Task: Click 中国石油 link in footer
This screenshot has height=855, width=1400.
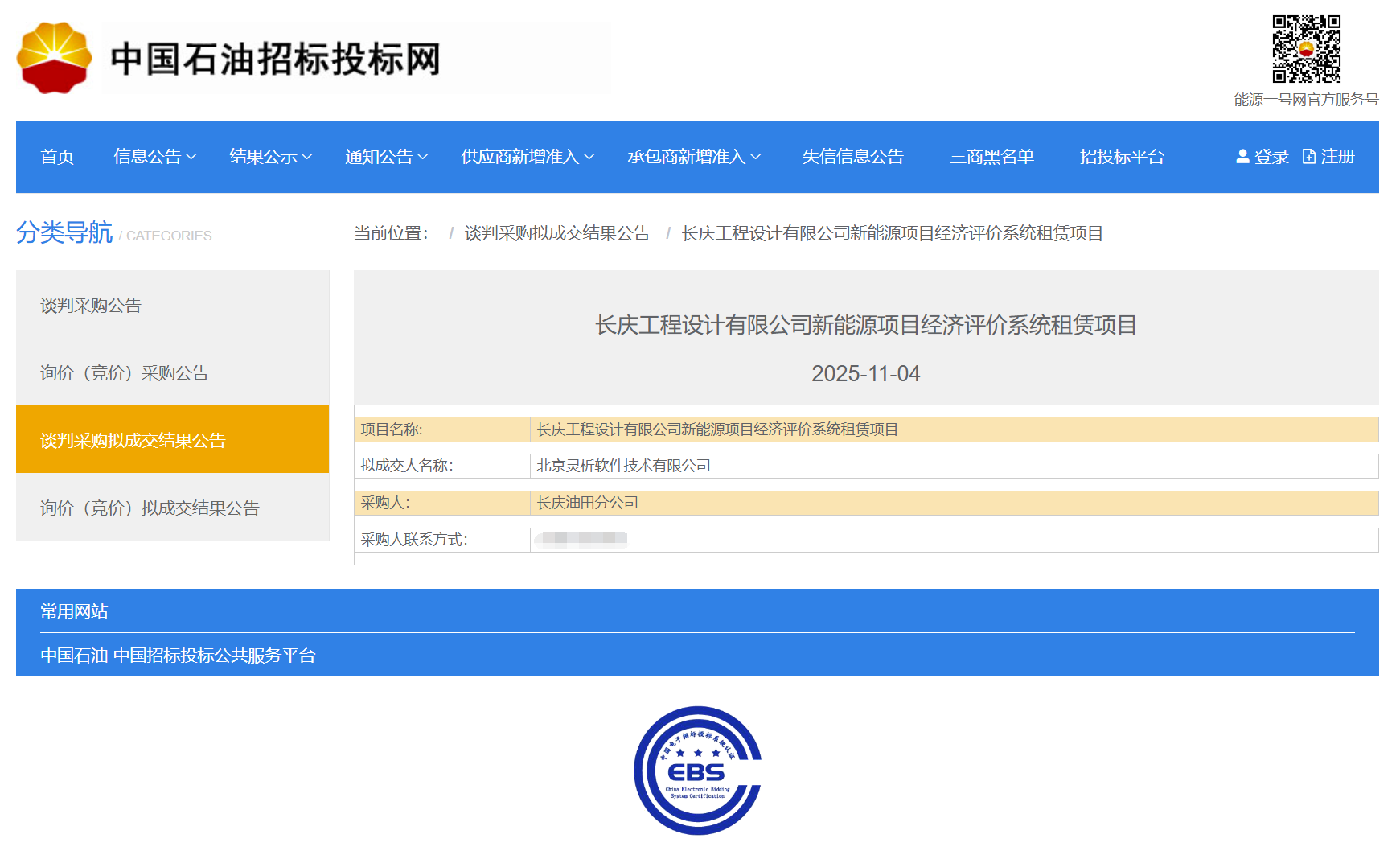Action: pyautogui.click(x=74, y=656)
